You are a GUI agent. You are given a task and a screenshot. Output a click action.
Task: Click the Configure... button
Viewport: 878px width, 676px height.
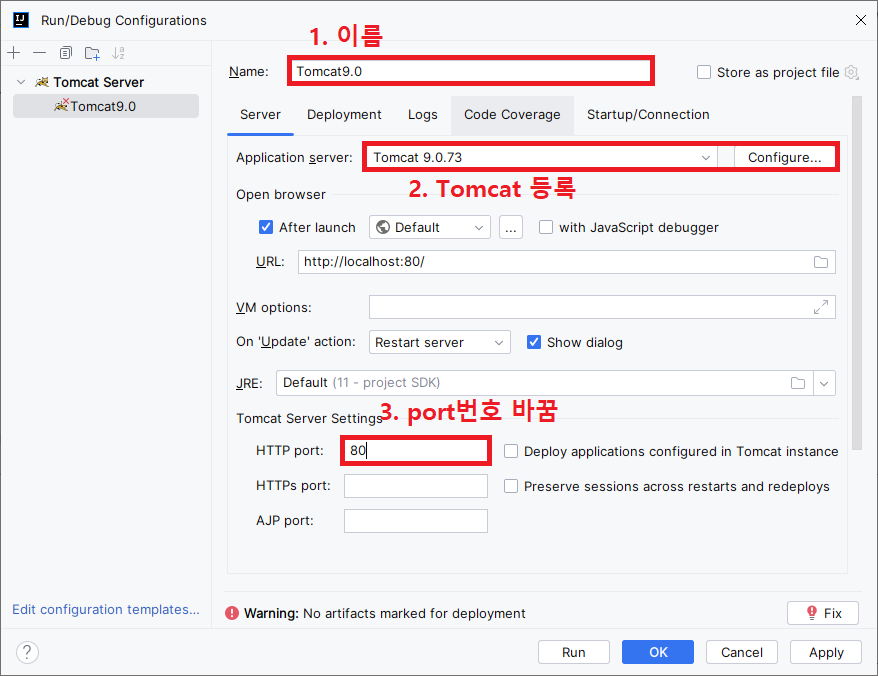[784, 157]
